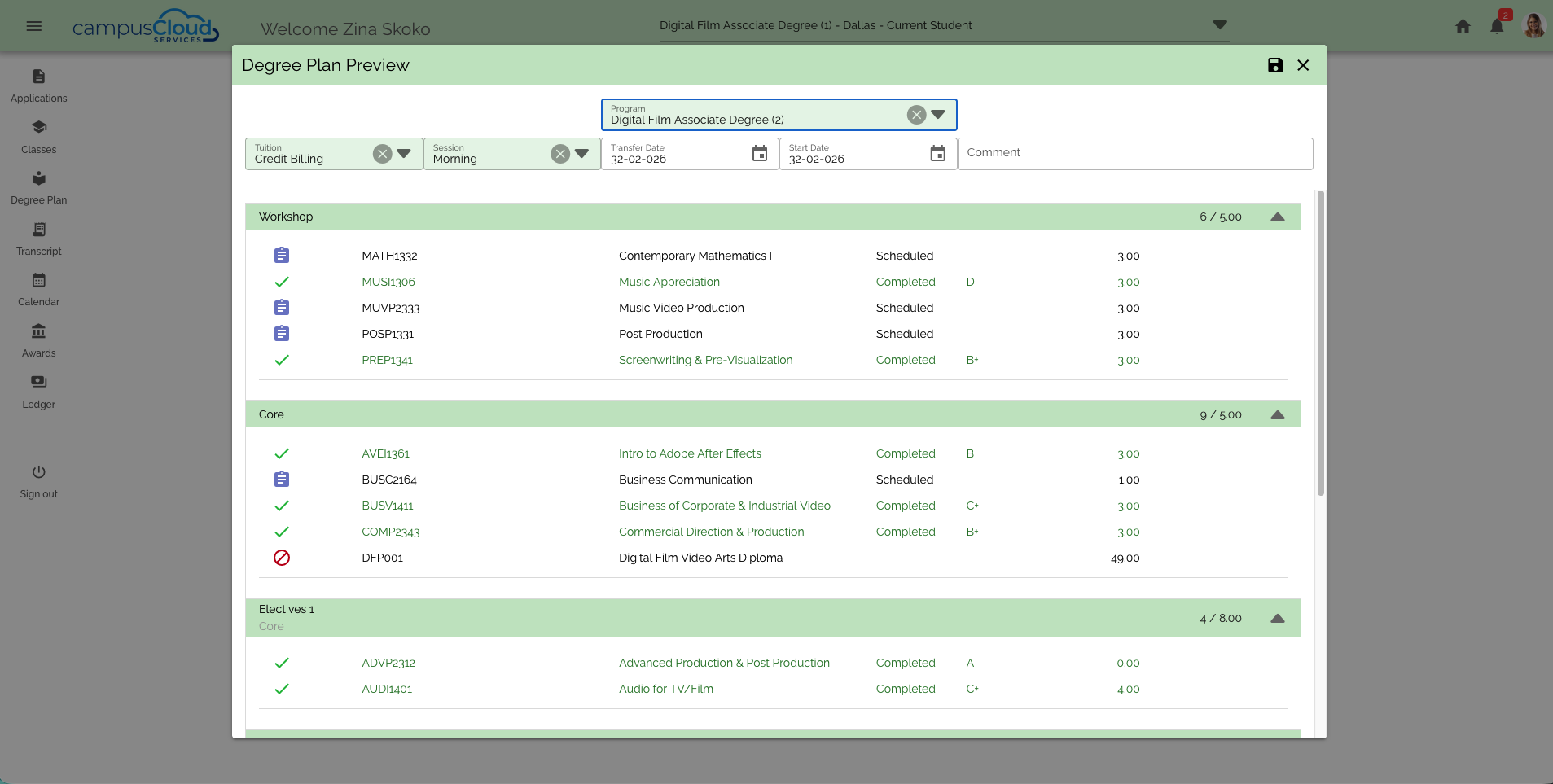Viewport: 1553px width, 784px height.
Task: Save the degree plan preview
Action: pos(1275,65)
